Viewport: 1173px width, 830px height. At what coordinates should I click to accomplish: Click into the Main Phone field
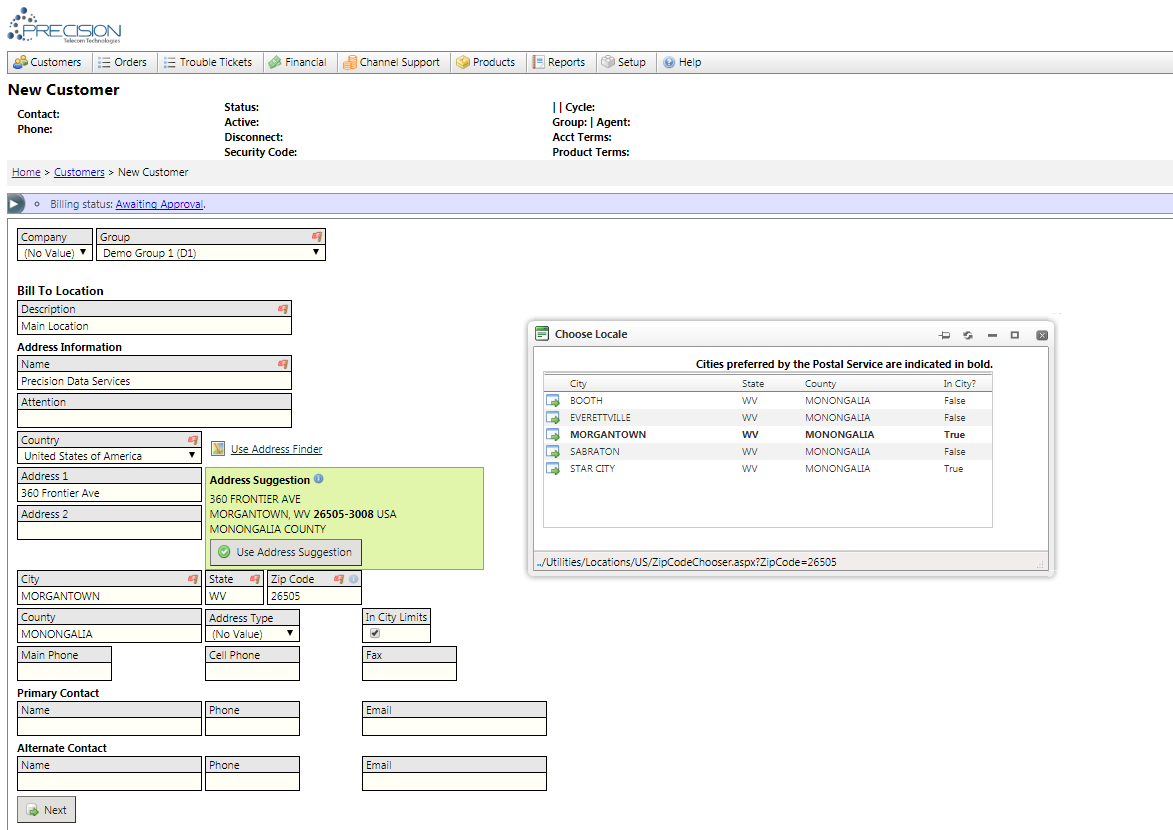64,672
